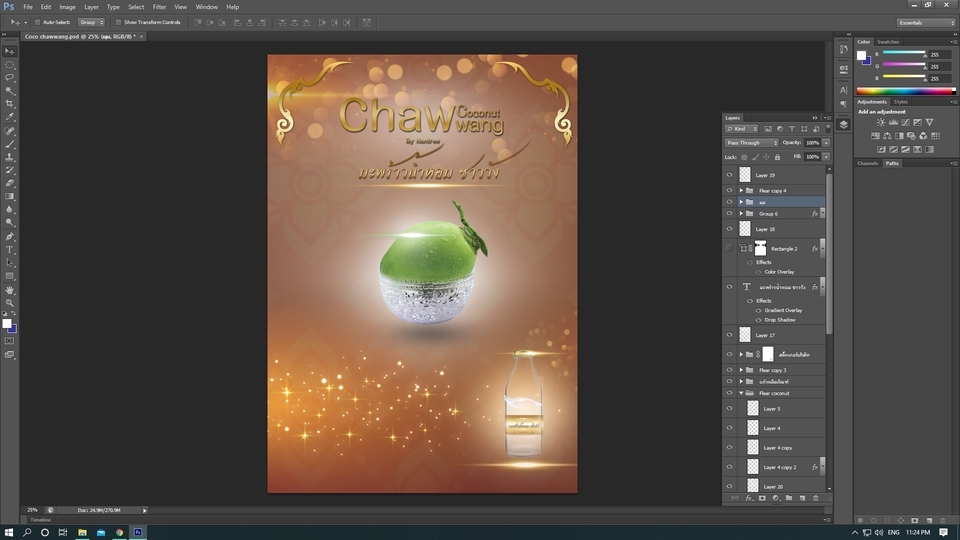Filter layers by type layers
Image resolution: width=960 pixels, height=540 pixels.
pos(792,129)
